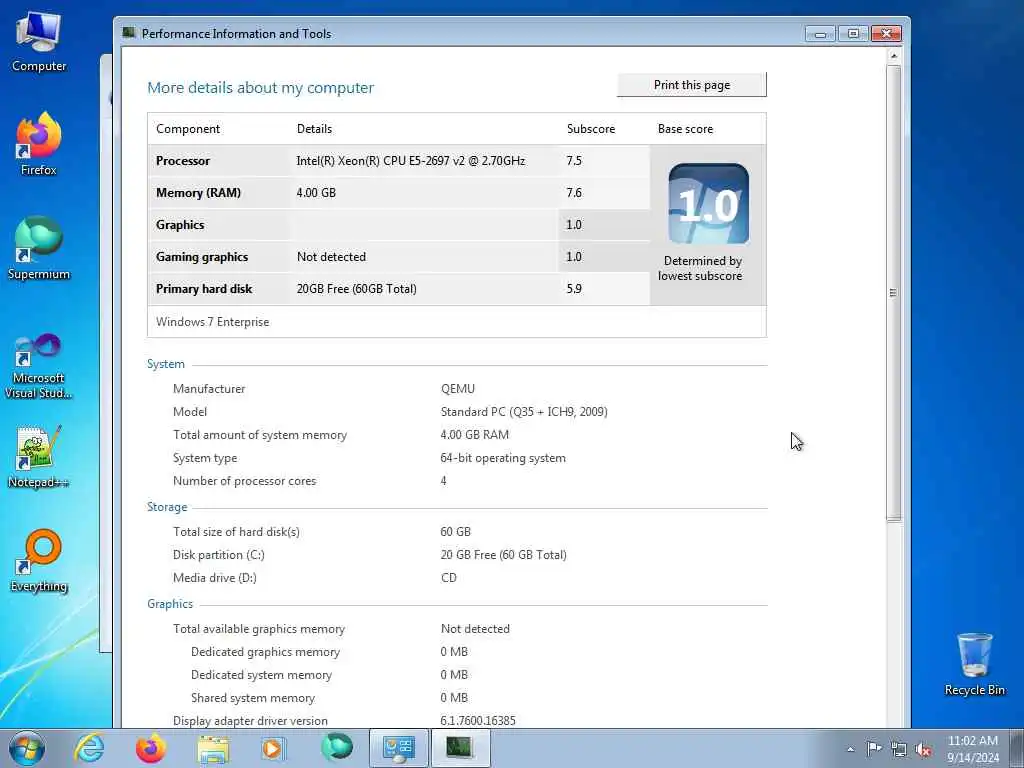The image size is (1024, 768).
Task: Select the Performance Information taskbar item
Action: pos(460,748)
